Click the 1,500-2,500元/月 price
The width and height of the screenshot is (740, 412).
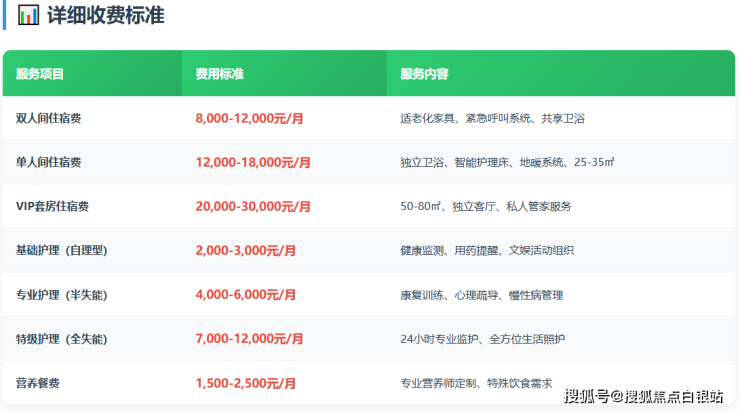click(x=245, y=383)
